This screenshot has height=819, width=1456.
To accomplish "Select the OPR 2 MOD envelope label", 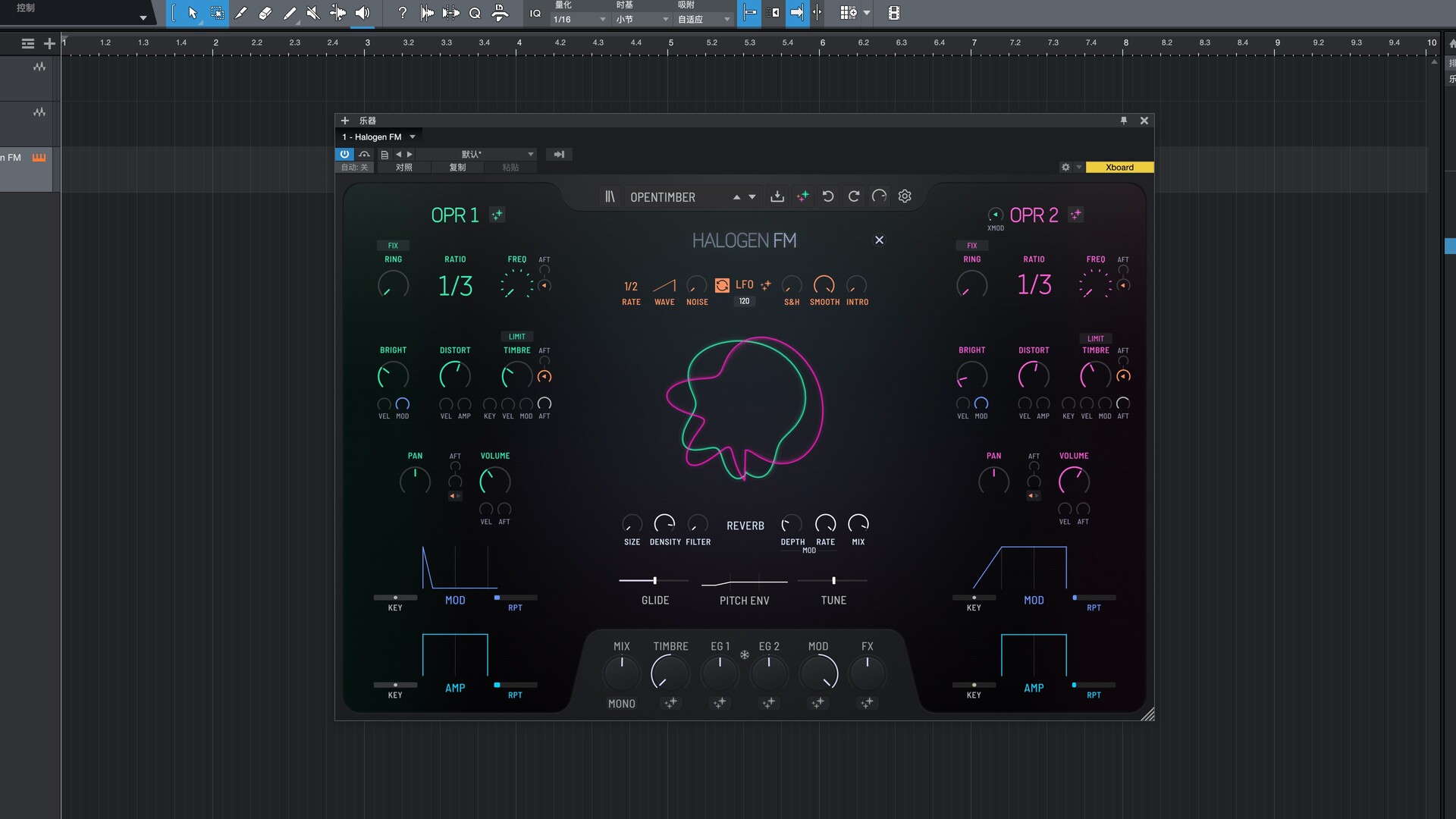I will [1034, 600].
